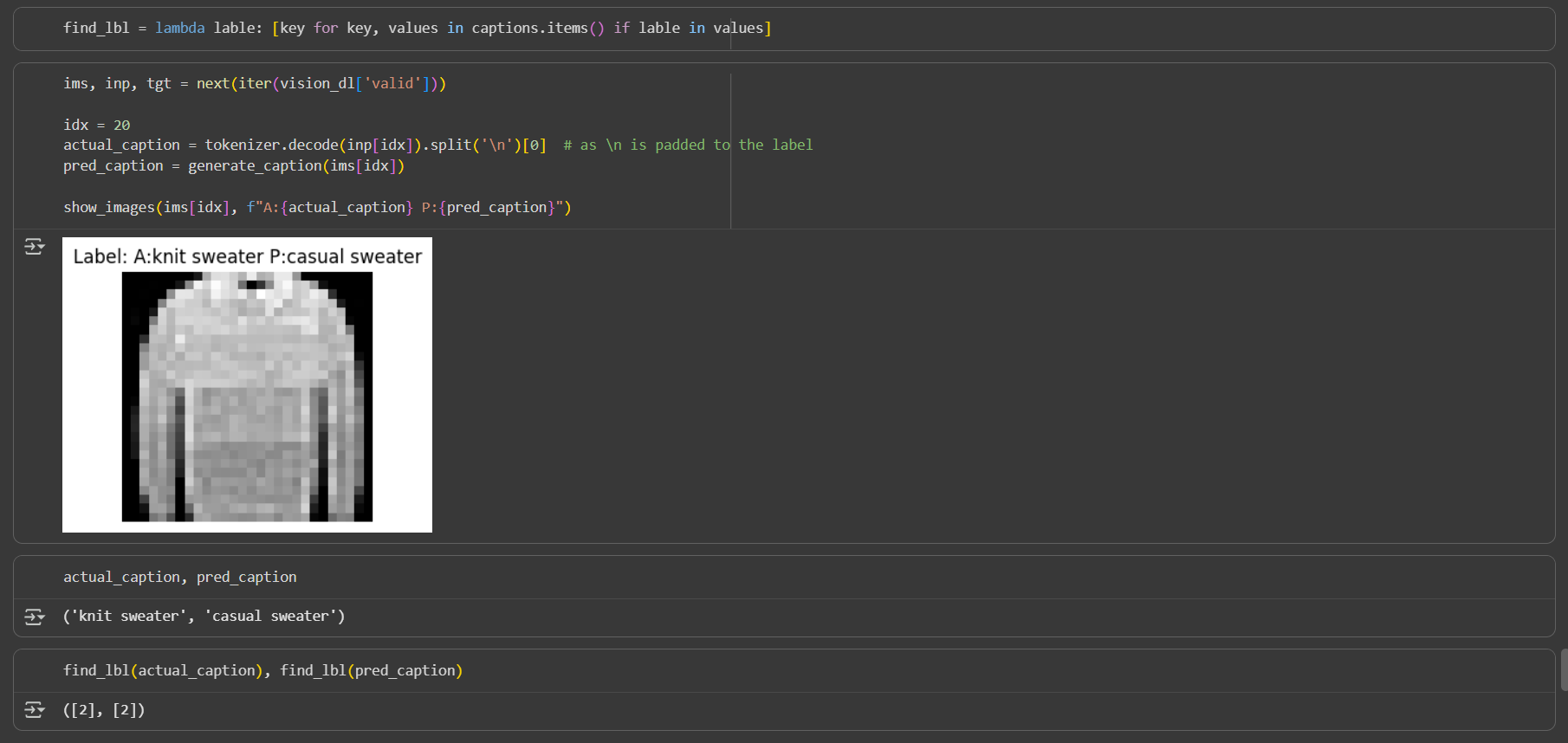Click the ([2], [2]) output text

point(104,710)
